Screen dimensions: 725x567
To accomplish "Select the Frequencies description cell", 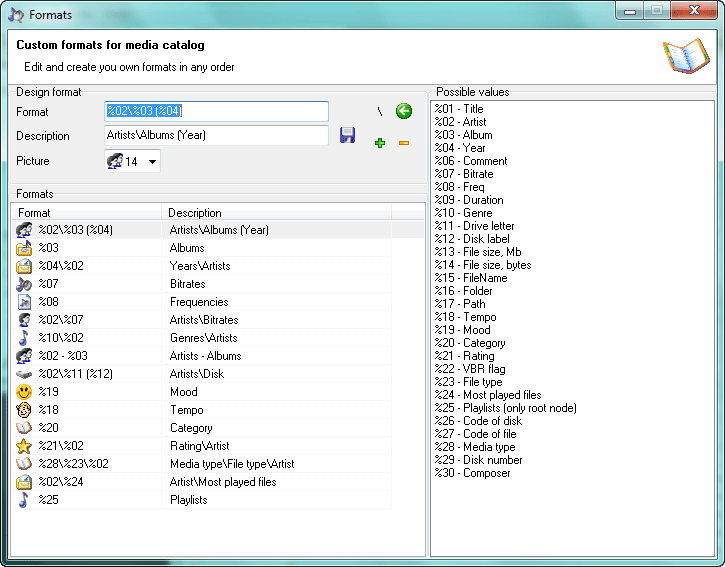I will coord(199,302).
